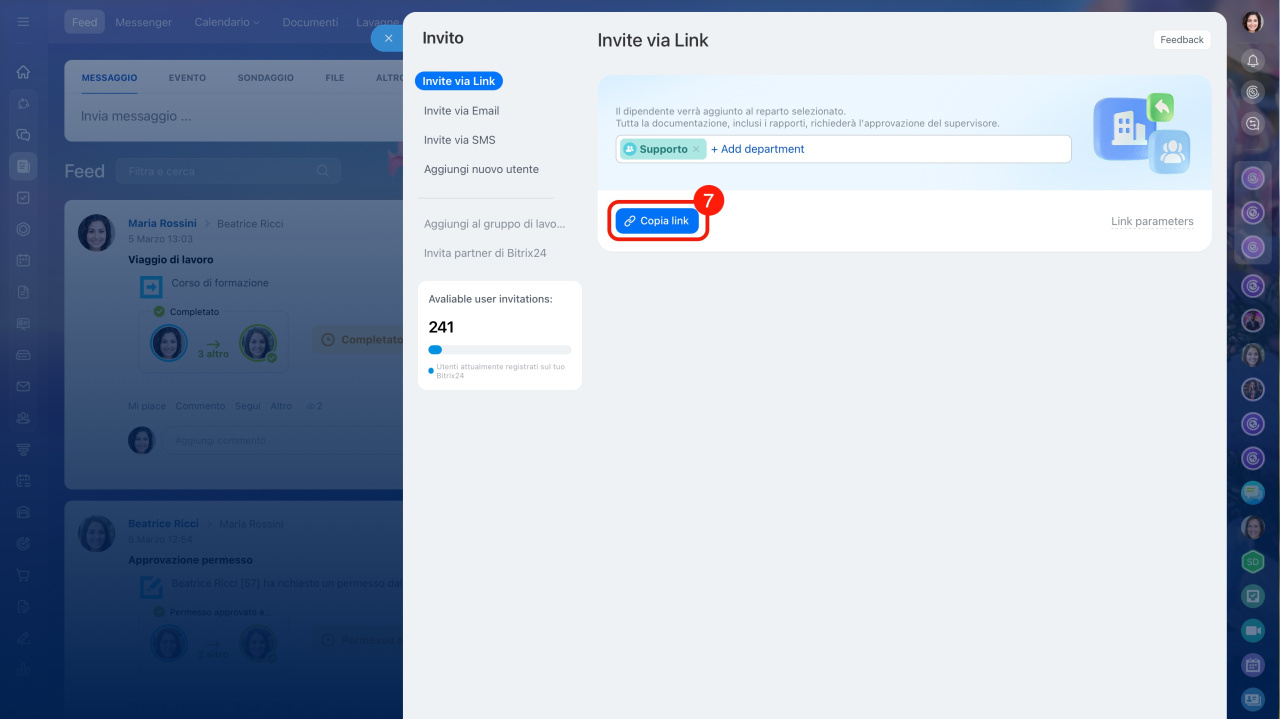Expand Link parameters options
This screenshot has height=719, width=1280.
(1152, 221)
